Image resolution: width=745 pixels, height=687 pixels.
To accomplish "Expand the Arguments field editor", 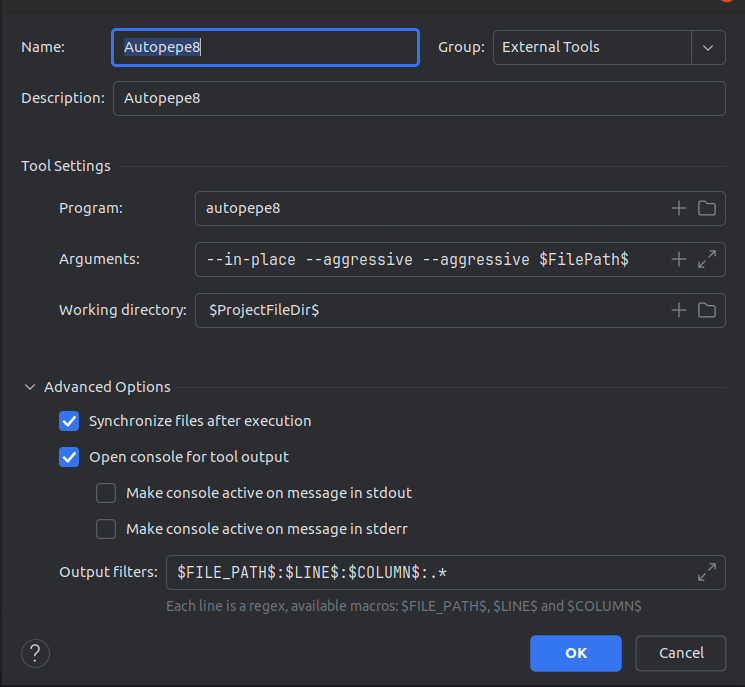I will pyautogui.click(x=707, y=259).
